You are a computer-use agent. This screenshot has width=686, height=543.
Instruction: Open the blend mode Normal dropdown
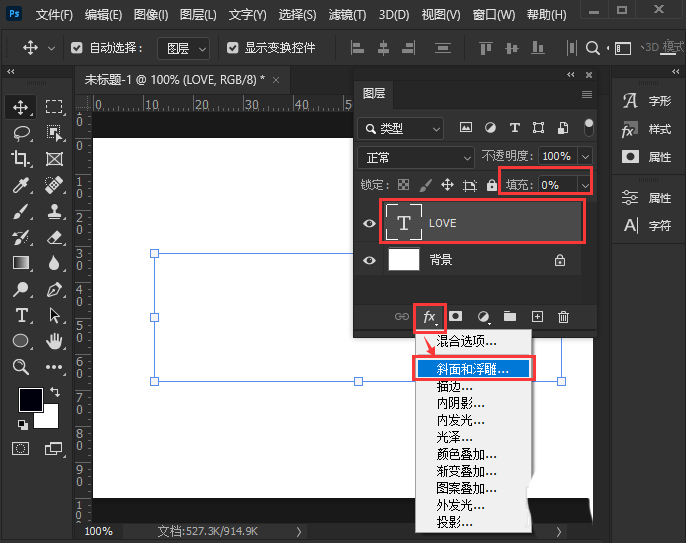tap(416, 158)
